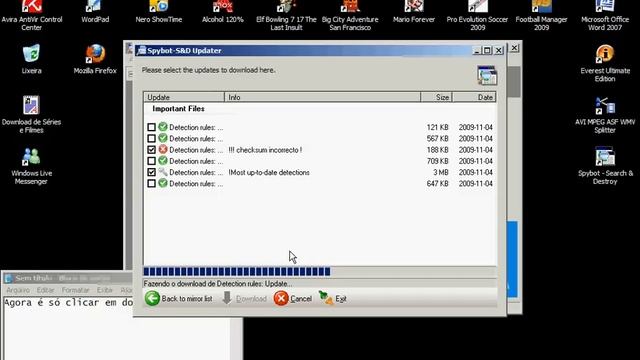Sort list by Info column header
This screenshot has height=360, width=640.
(x=322, y=97)
